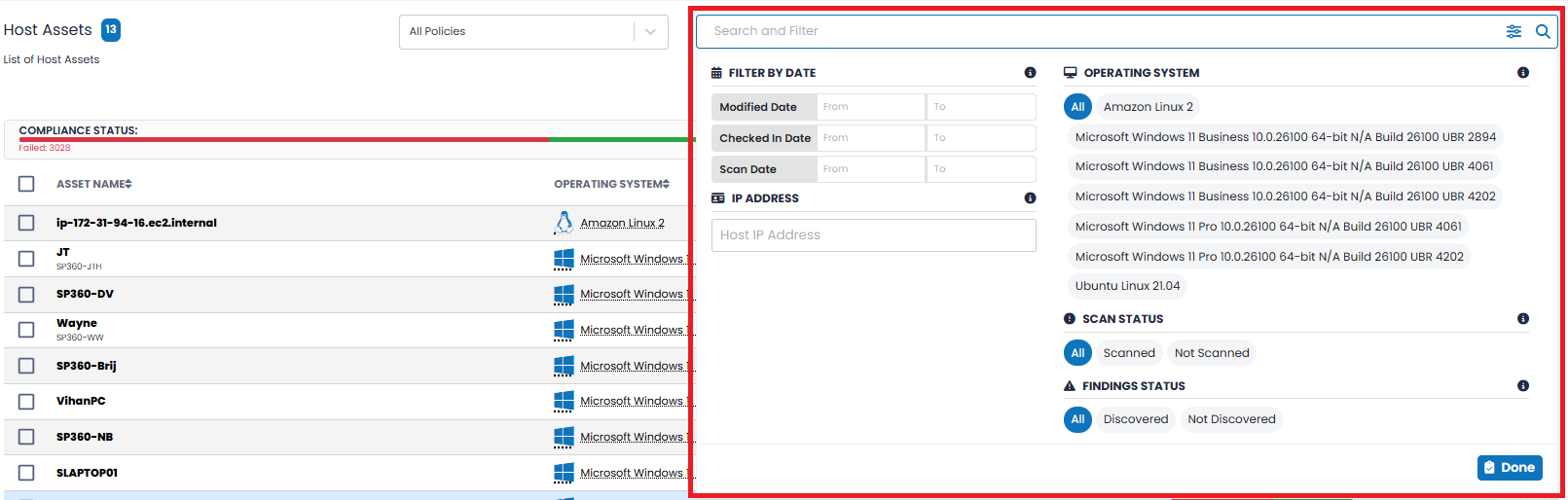Click asset name ip-172-31-94-16.ec2.internal
Screen dimensions: 1568x500
point(136,223)
